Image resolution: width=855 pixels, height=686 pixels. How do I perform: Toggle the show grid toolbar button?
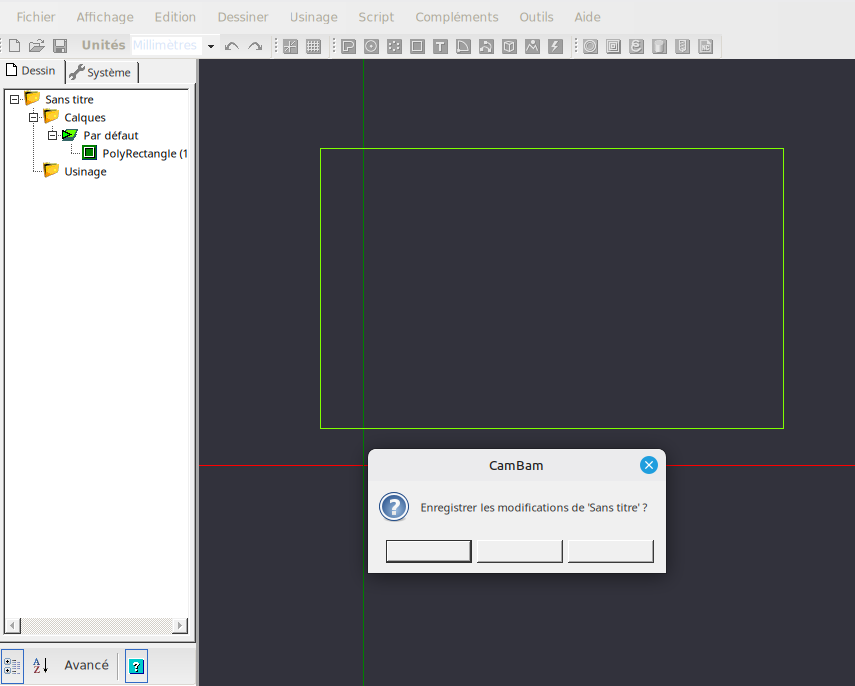point(313,46)
